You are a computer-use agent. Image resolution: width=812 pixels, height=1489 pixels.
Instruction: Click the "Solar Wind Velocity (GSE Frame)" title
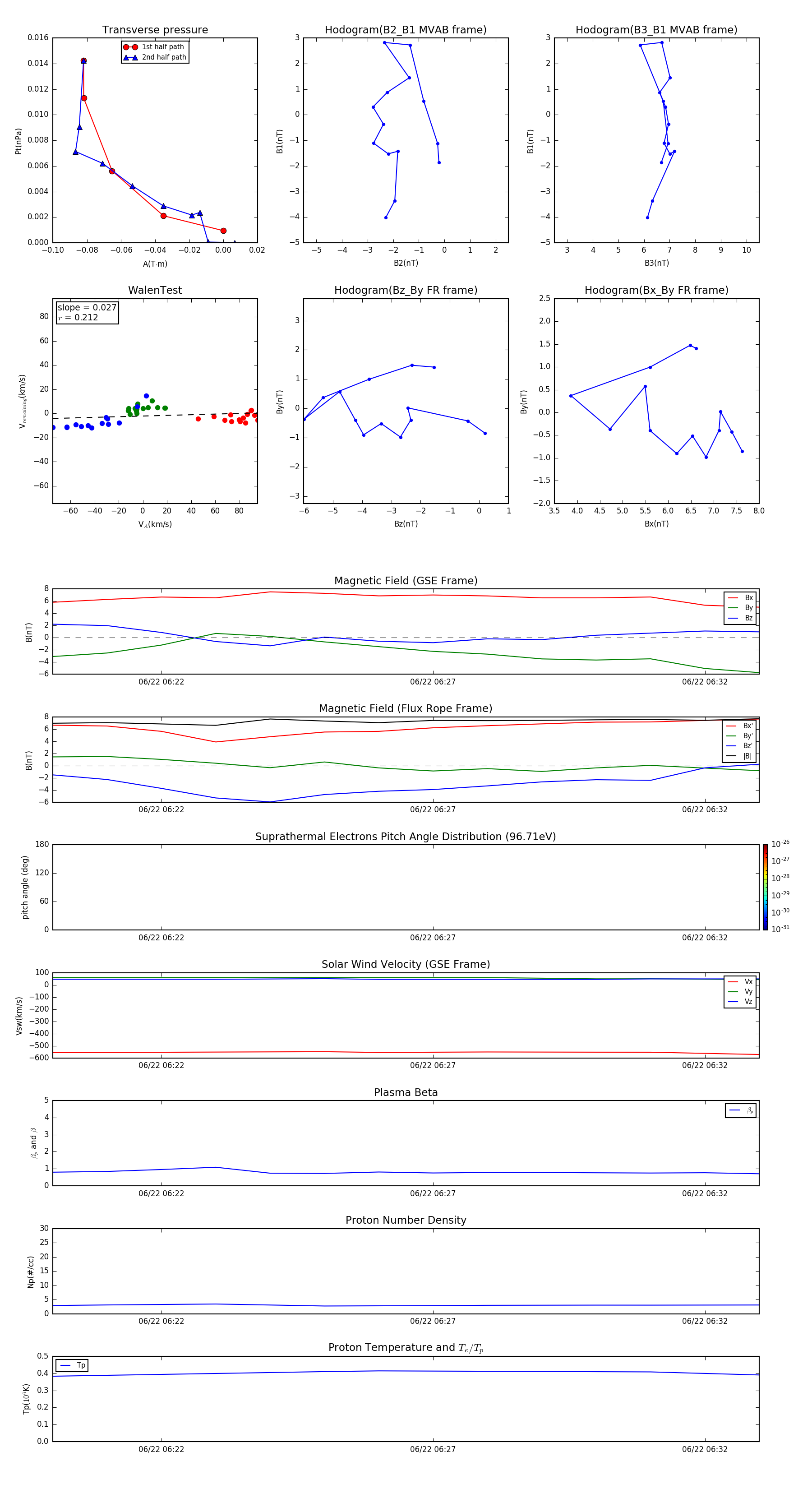pos(406,965)
